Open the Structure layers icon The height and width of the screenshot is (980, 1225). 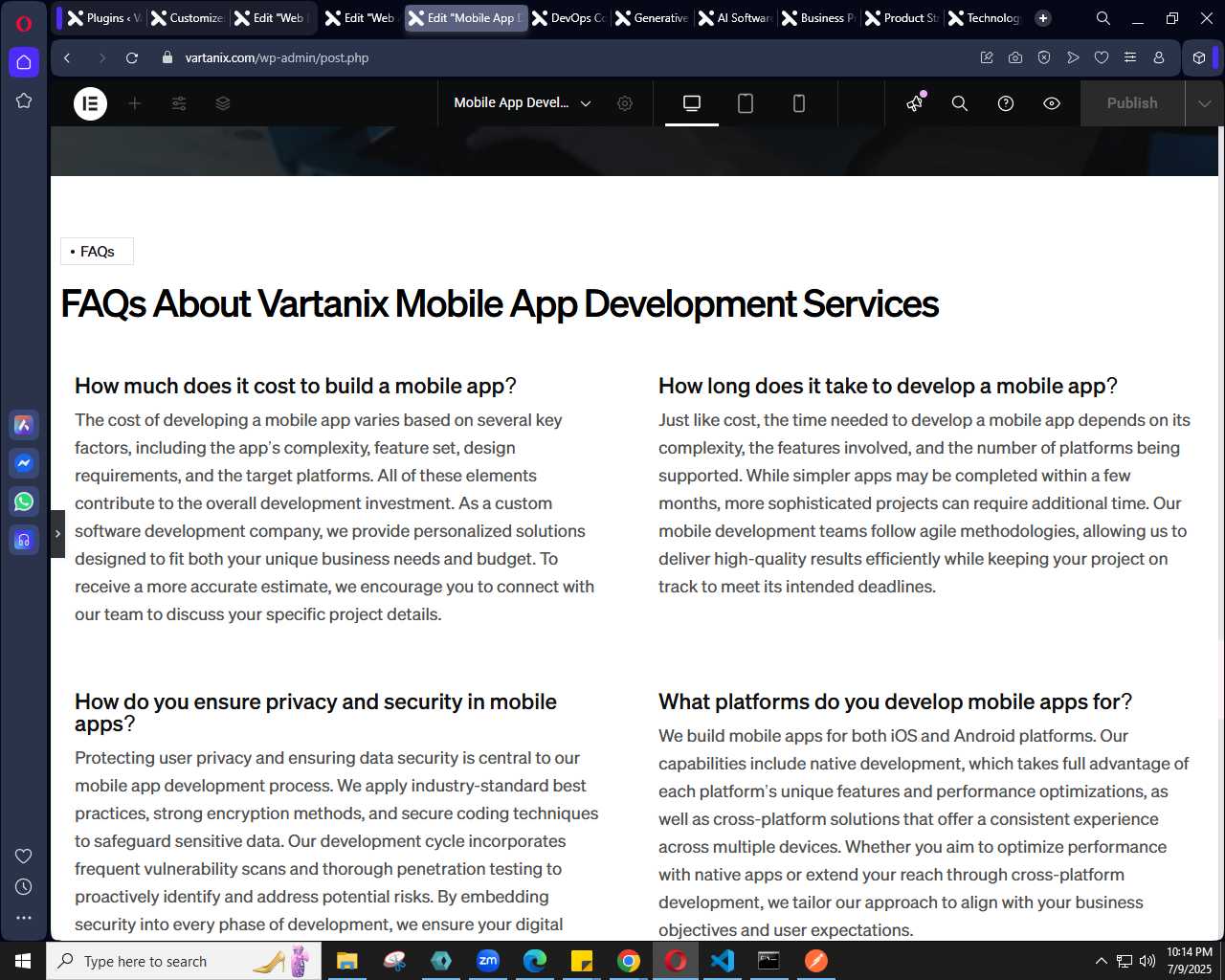click(x=223, y=103)
